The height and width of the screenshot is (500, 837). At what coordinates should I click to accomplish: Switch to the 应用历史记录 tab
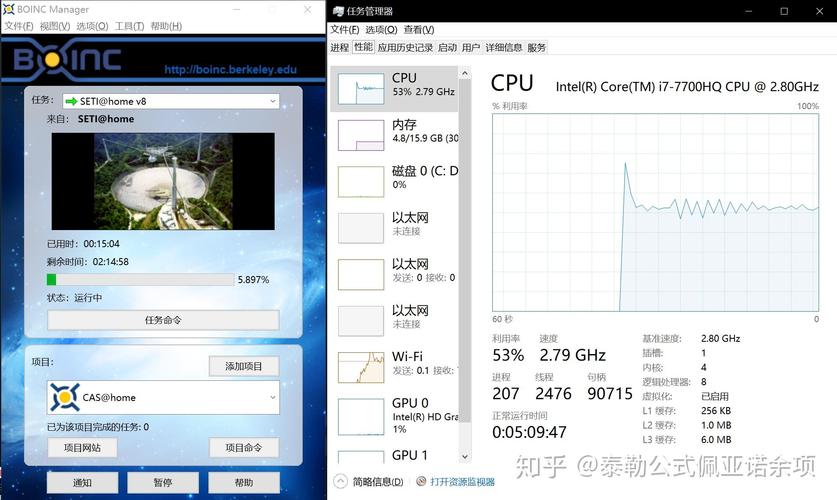click(405, 47)
